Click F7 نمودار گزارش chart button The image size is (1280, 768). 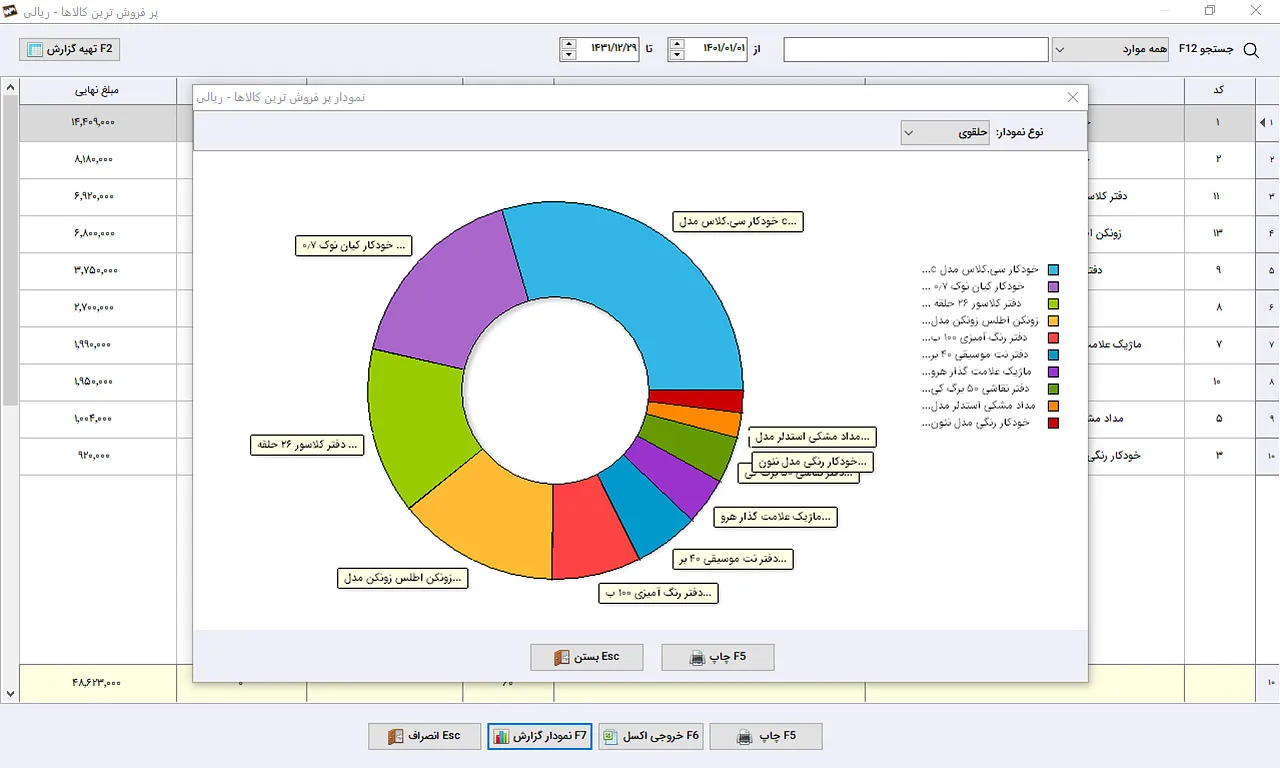[541, 736]
